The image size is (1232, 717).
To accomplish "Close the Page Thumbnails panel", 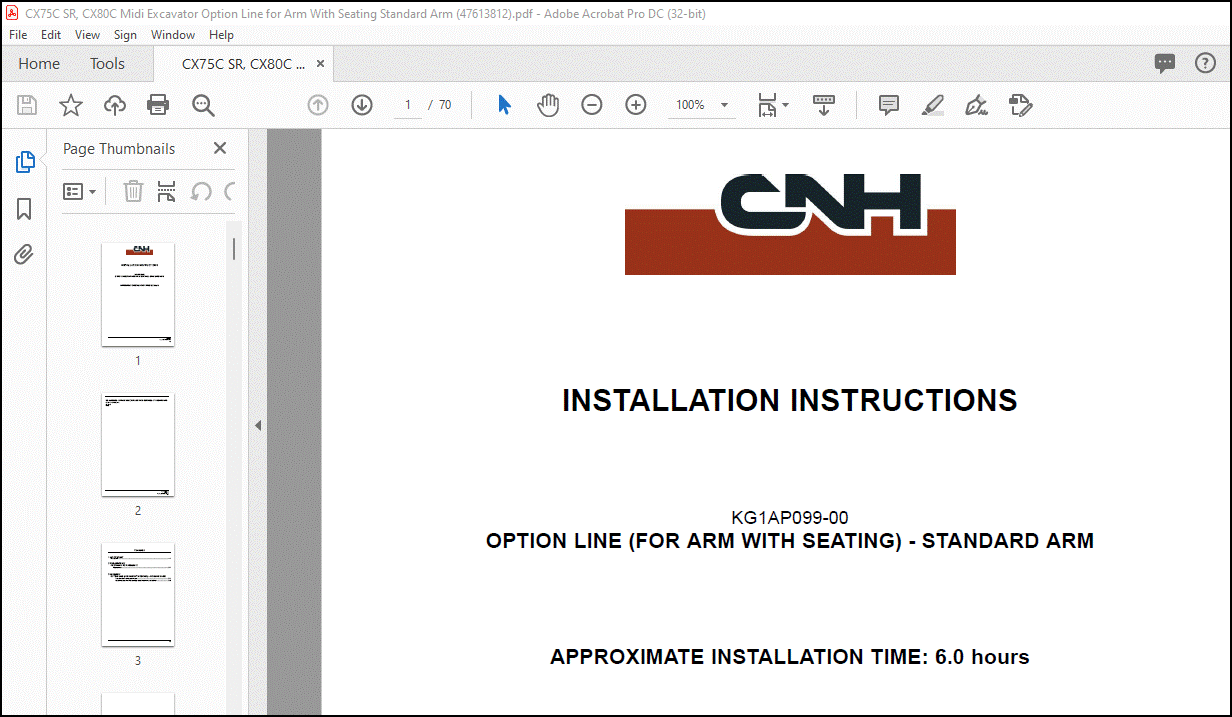I will [220, 148].
